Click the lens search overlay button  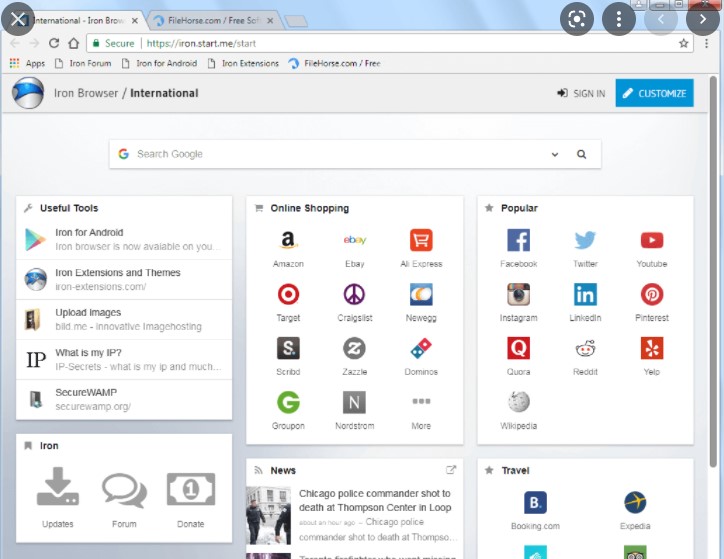click(577, 19)
